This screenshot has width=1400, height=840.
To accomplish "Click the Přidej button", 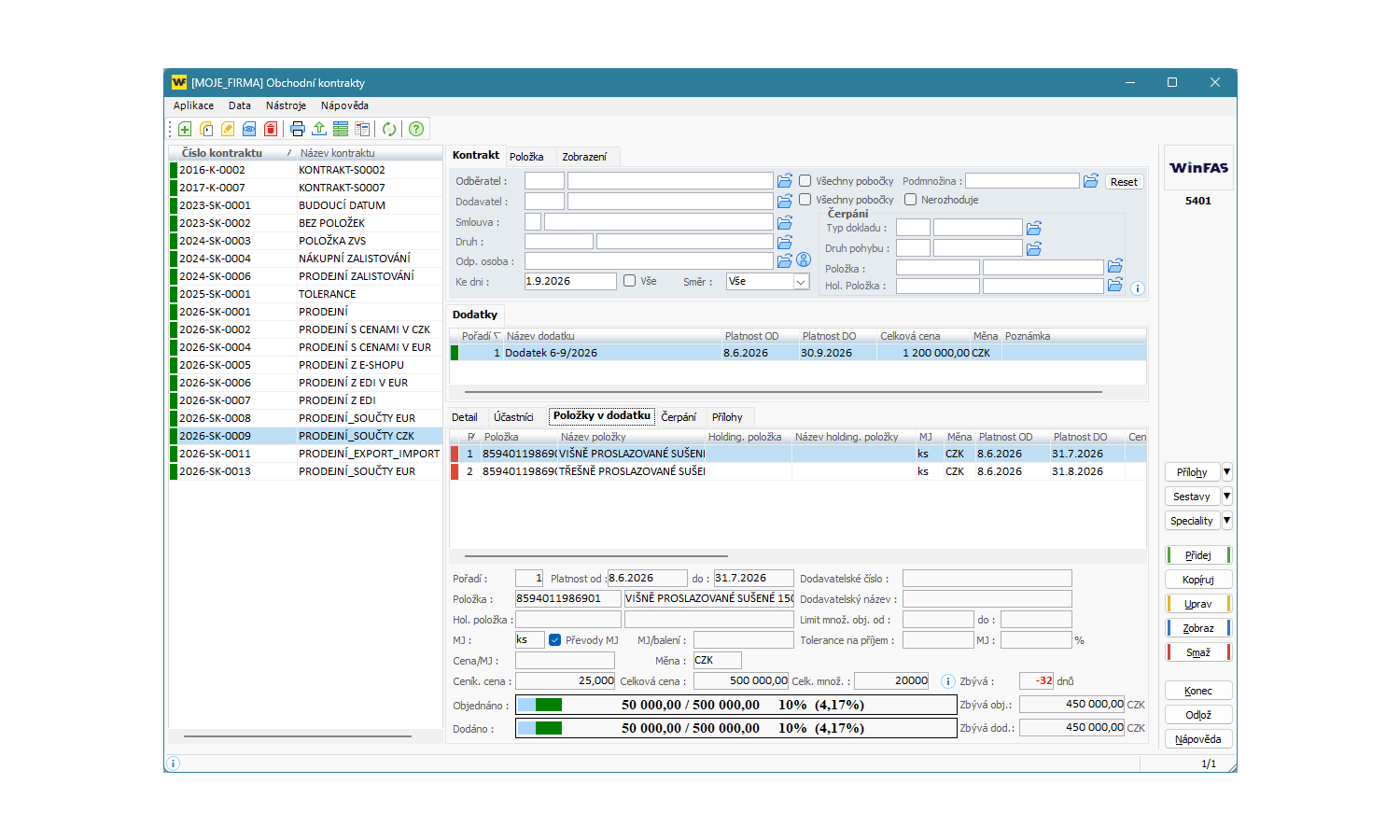I will [x=1198, y=555].
